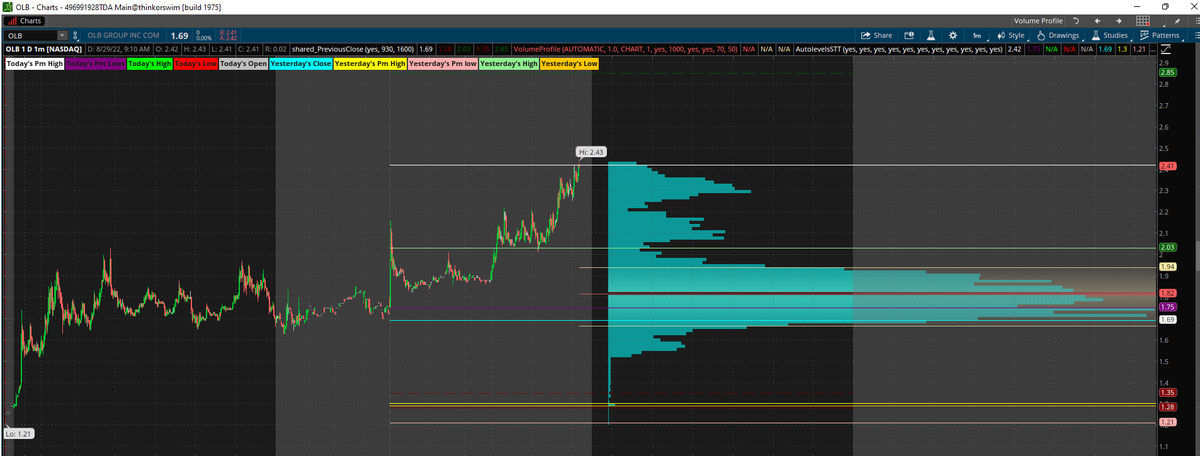Click the Today's Pm Lows label
Image resolution: width=1200 pixels, height=456 pixels.
[x=95, y=63]
